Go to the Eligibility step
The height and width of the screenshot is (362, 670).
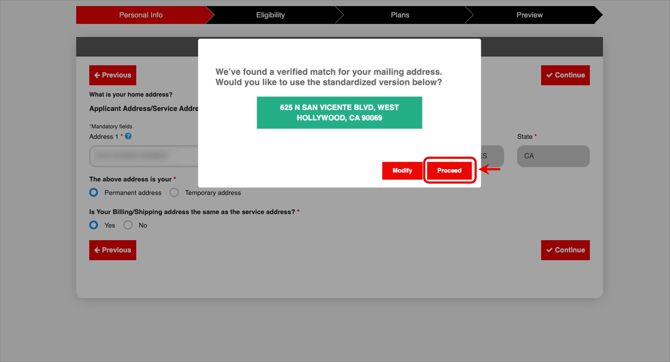pos(270,15)
